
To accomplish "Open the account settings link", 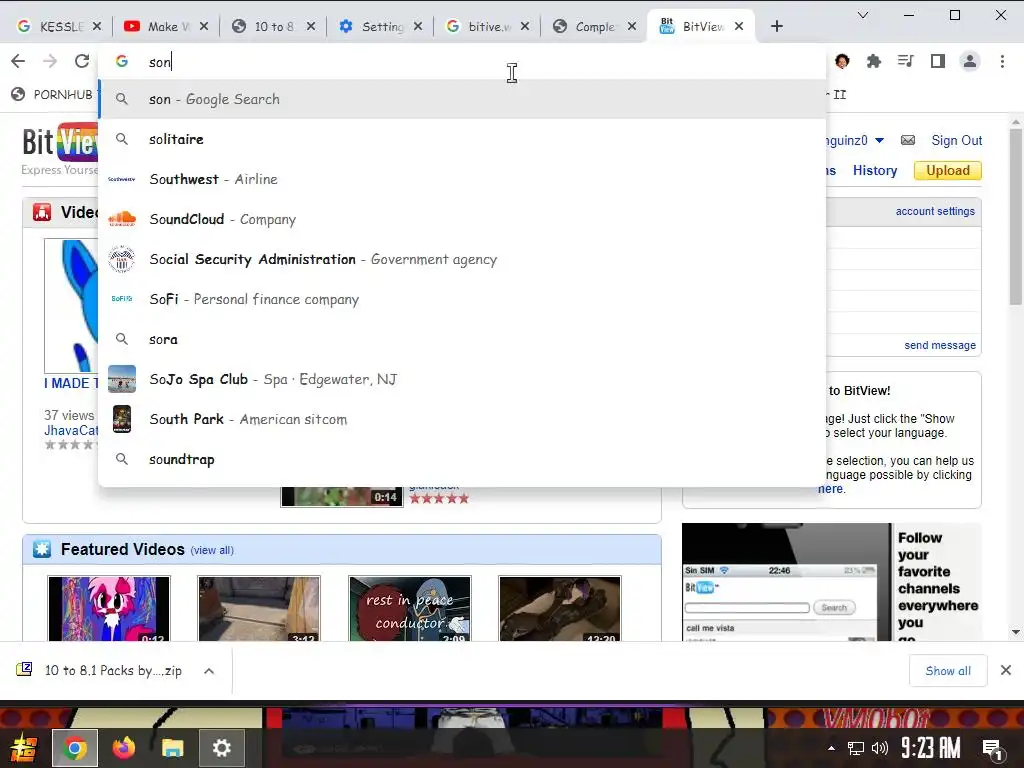I will point(935,211).
